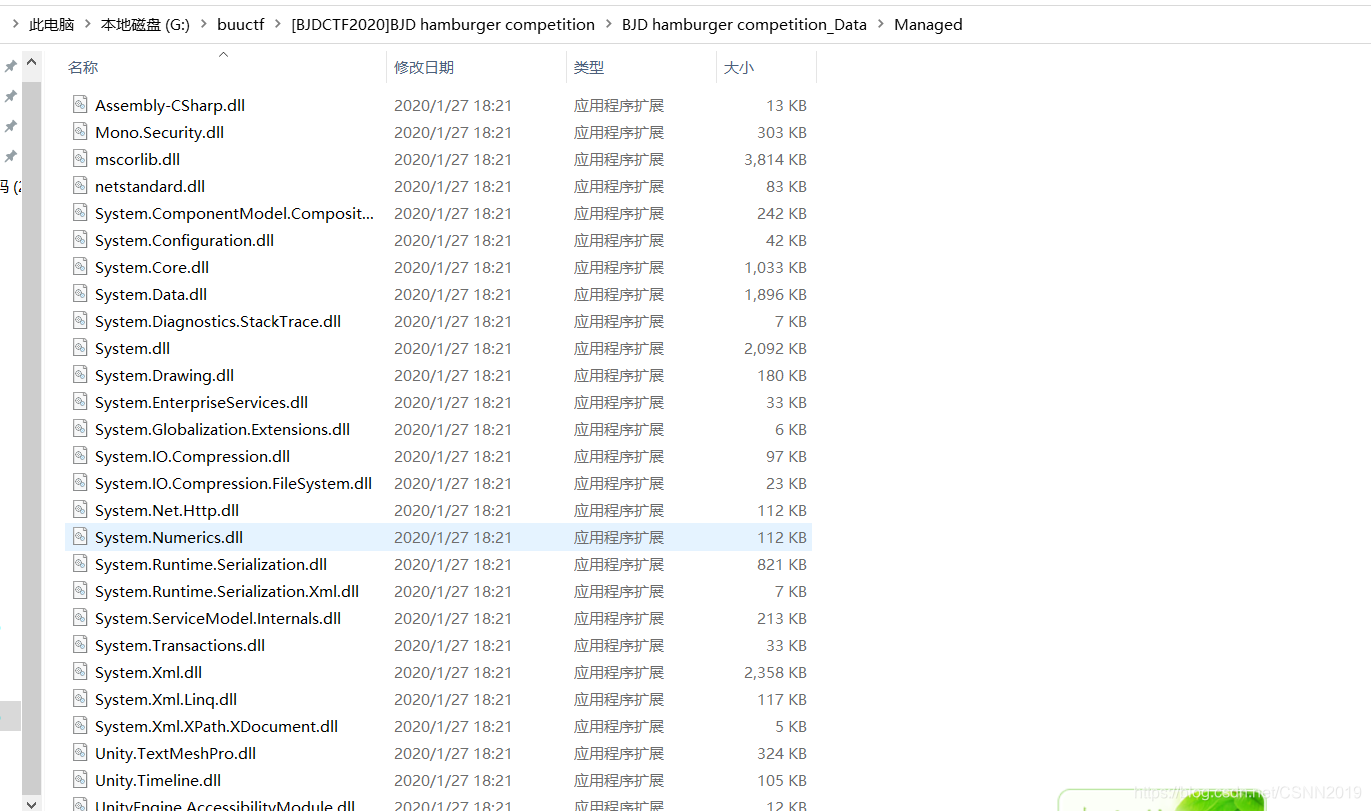Expand breadcrumb arrow before Managed
The image size is (1371, 811).
click(881, 24)
